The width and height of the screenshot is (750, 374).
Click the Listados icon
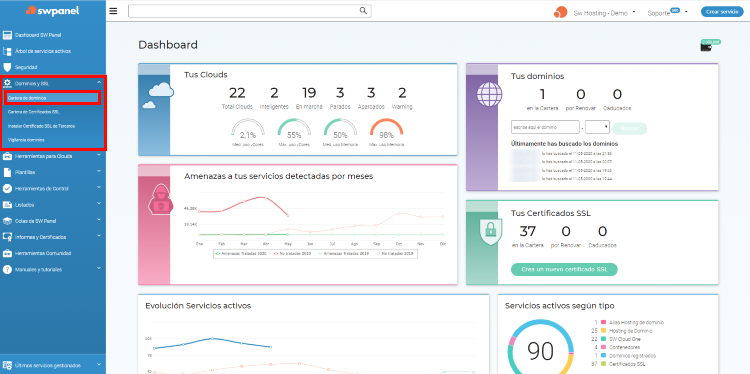click(x=7, y=205)
